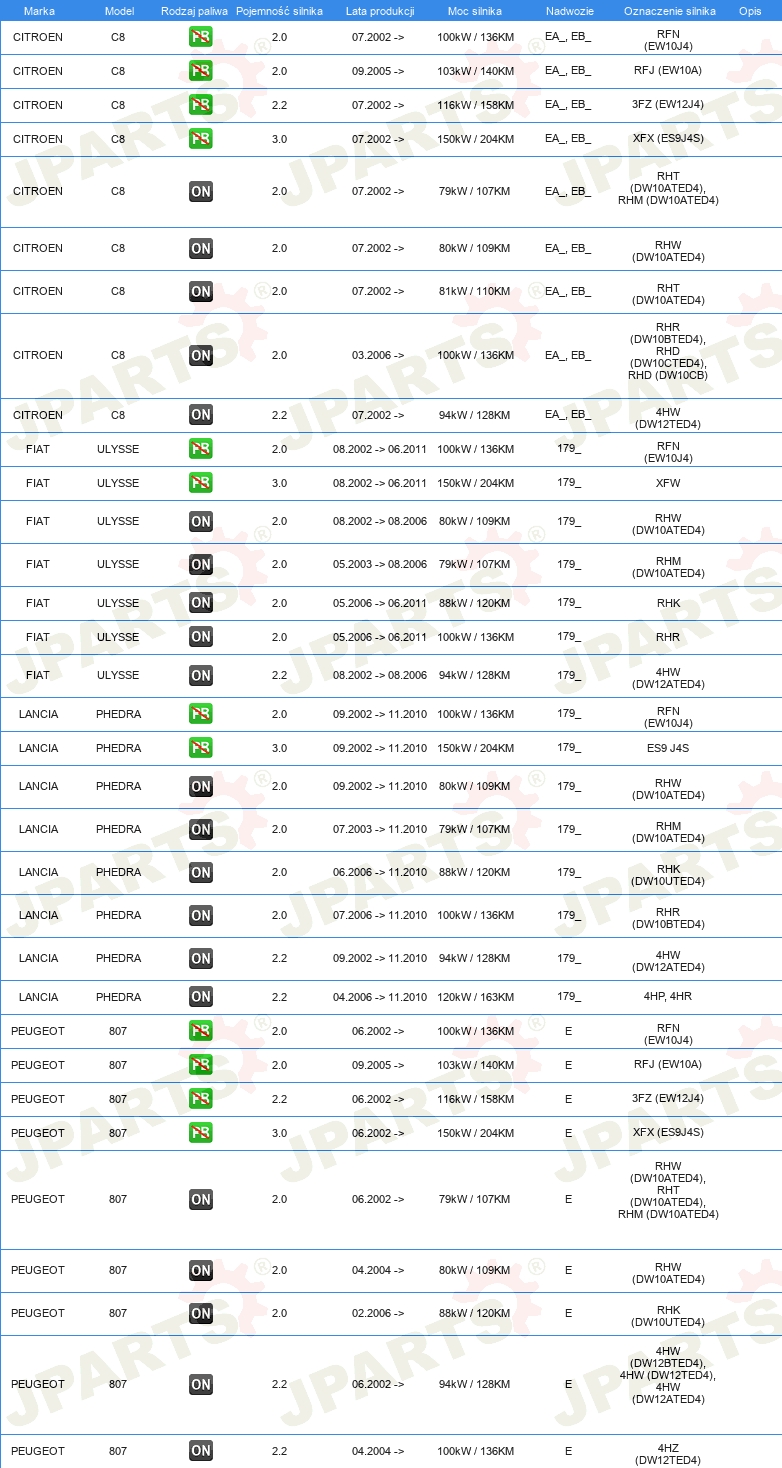This screenshot has height=1468, width=782.
Task: Click diesel ON icon for Lancia Phedra 79kW RHM
Action: pyautogui.click(x=201, y=829)
